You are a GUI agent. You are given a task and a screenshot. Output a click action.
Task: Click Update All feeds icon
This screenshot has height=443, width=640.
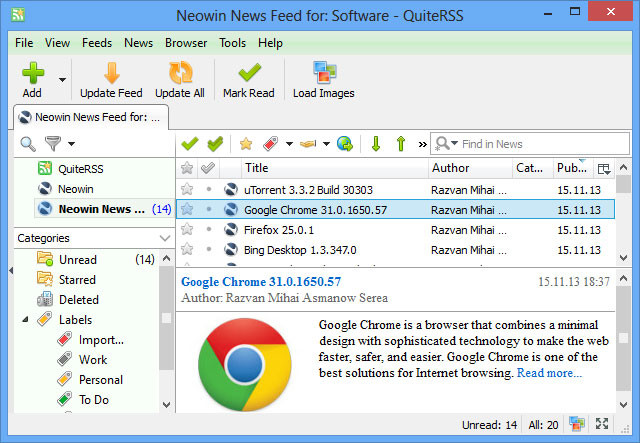point(180,72)
